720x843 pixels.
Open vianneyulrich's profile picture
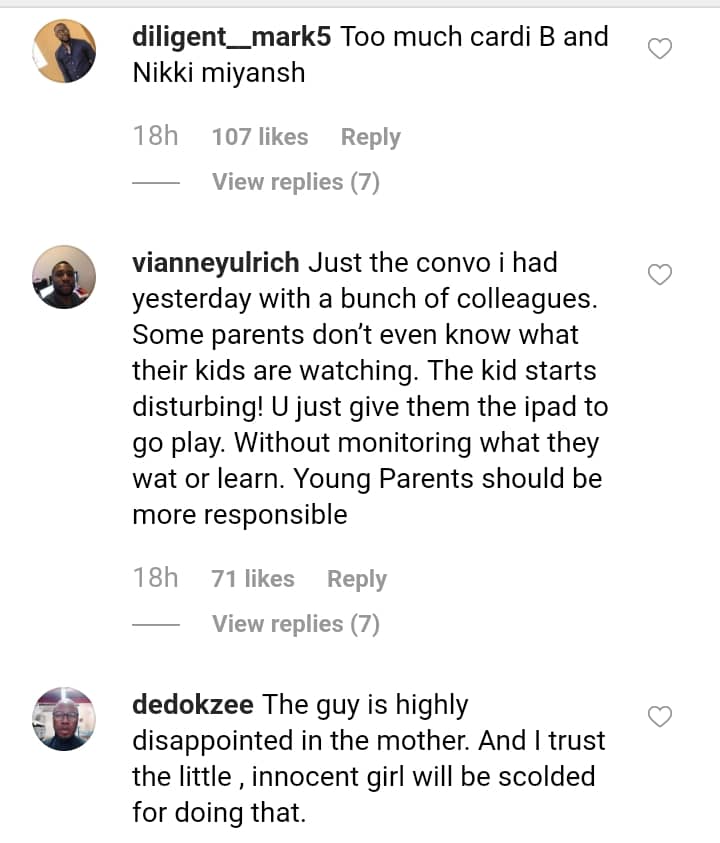65,277
